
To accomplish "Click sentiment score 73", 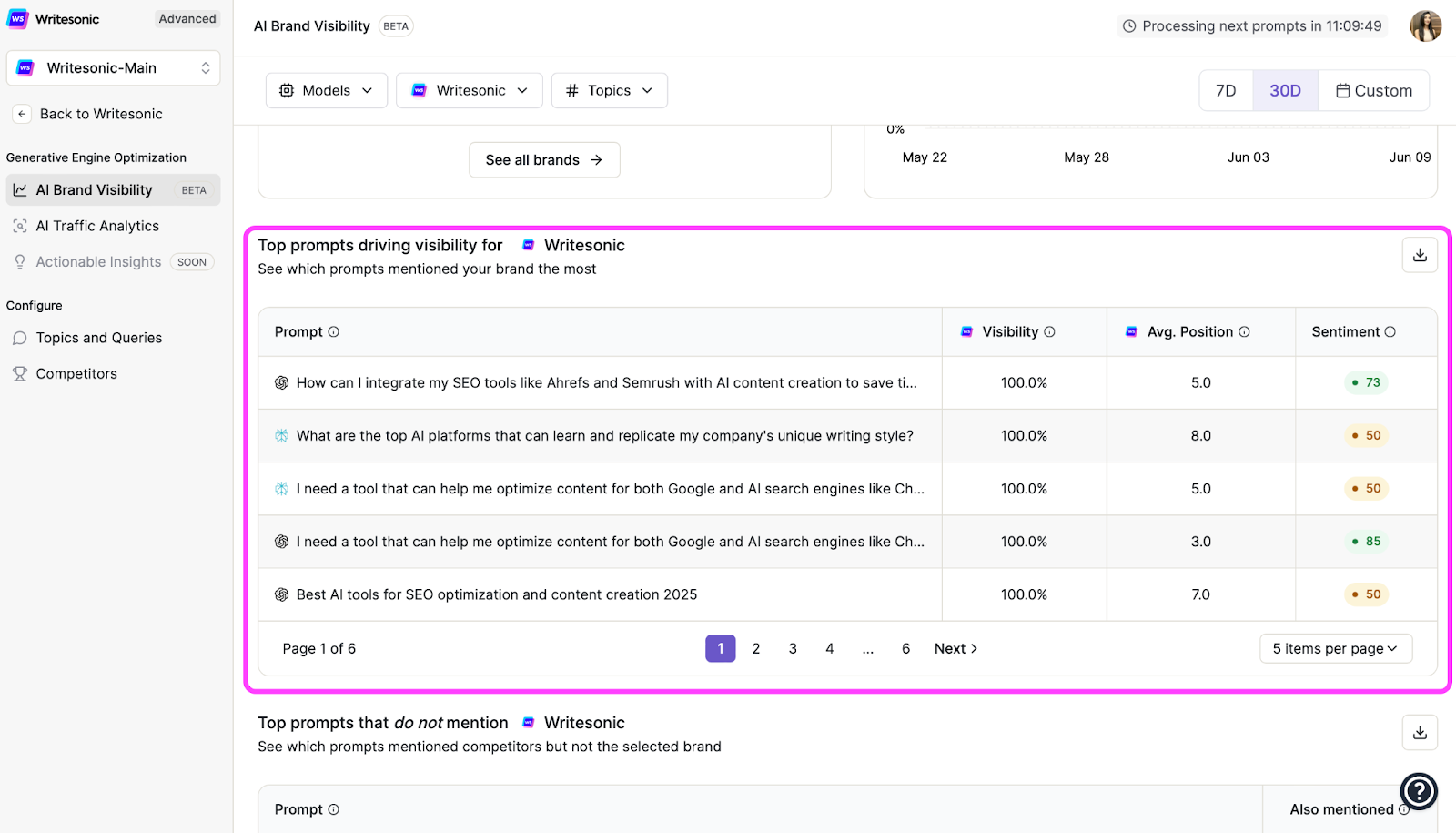I will [x=1366, y=383].
